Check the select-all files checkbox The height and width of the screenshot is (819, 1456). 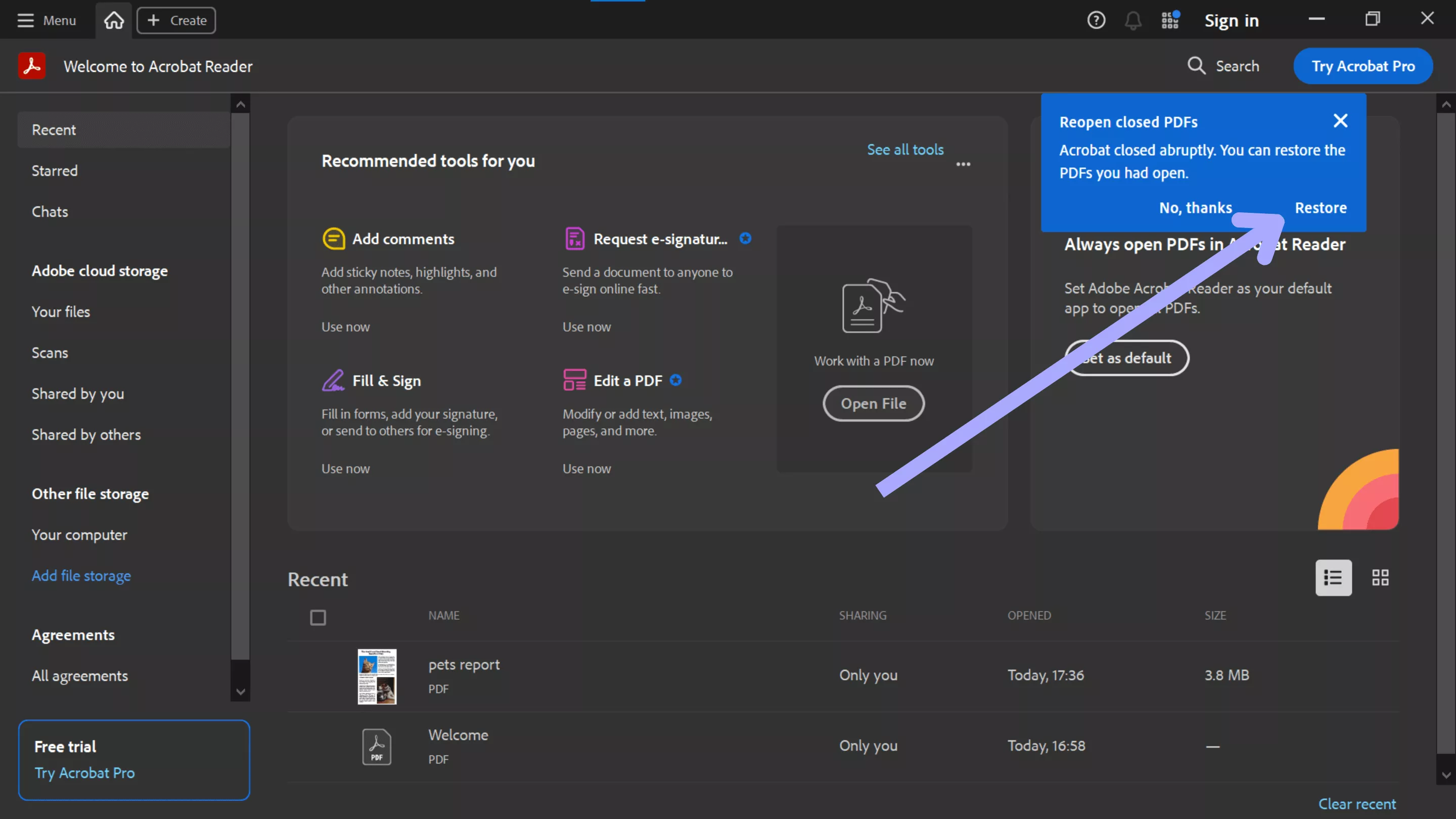[318, 617]
